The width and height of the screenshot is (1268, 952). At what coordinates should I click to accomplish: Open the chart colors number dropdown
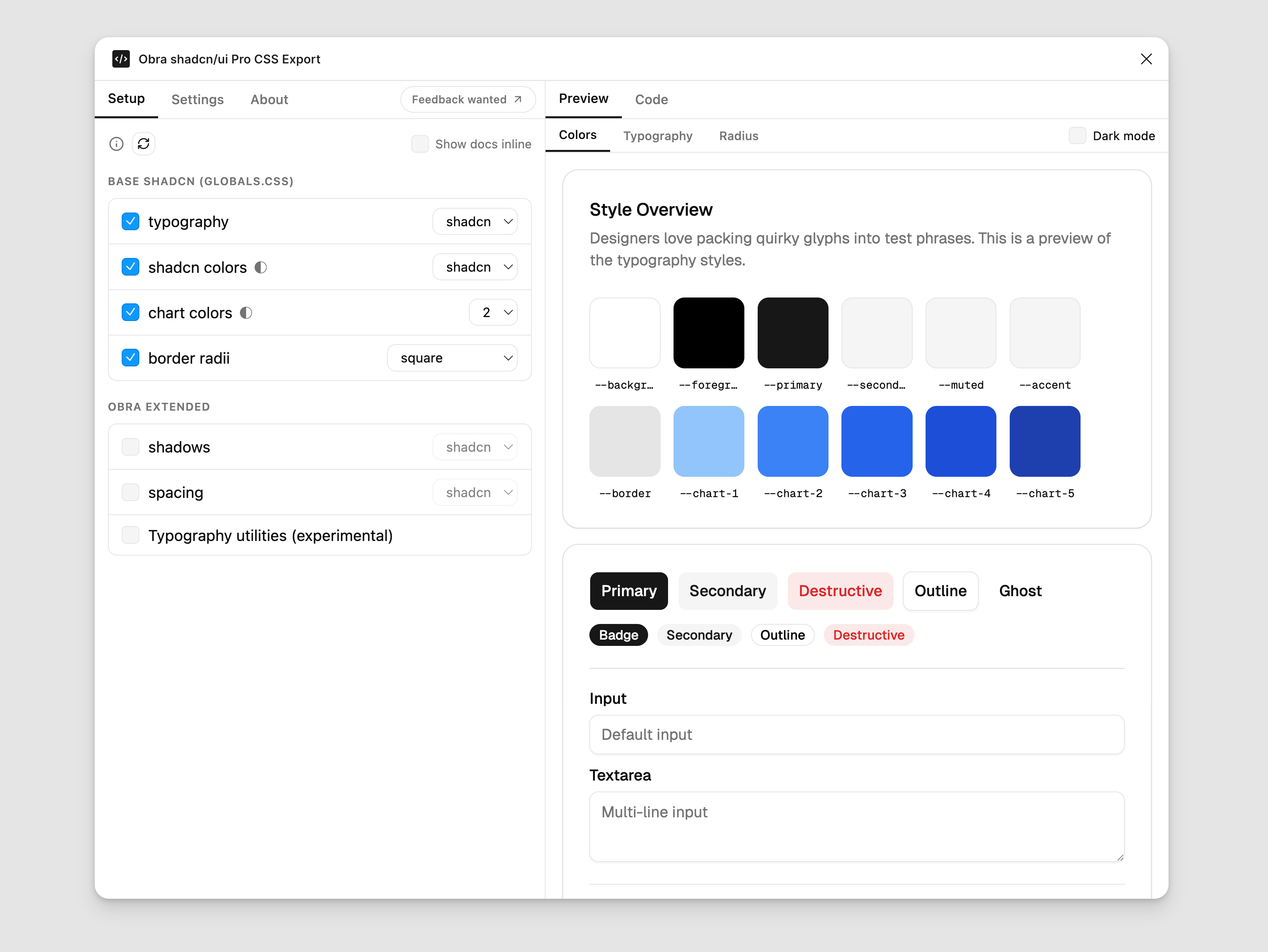click(x=494, y=312)
